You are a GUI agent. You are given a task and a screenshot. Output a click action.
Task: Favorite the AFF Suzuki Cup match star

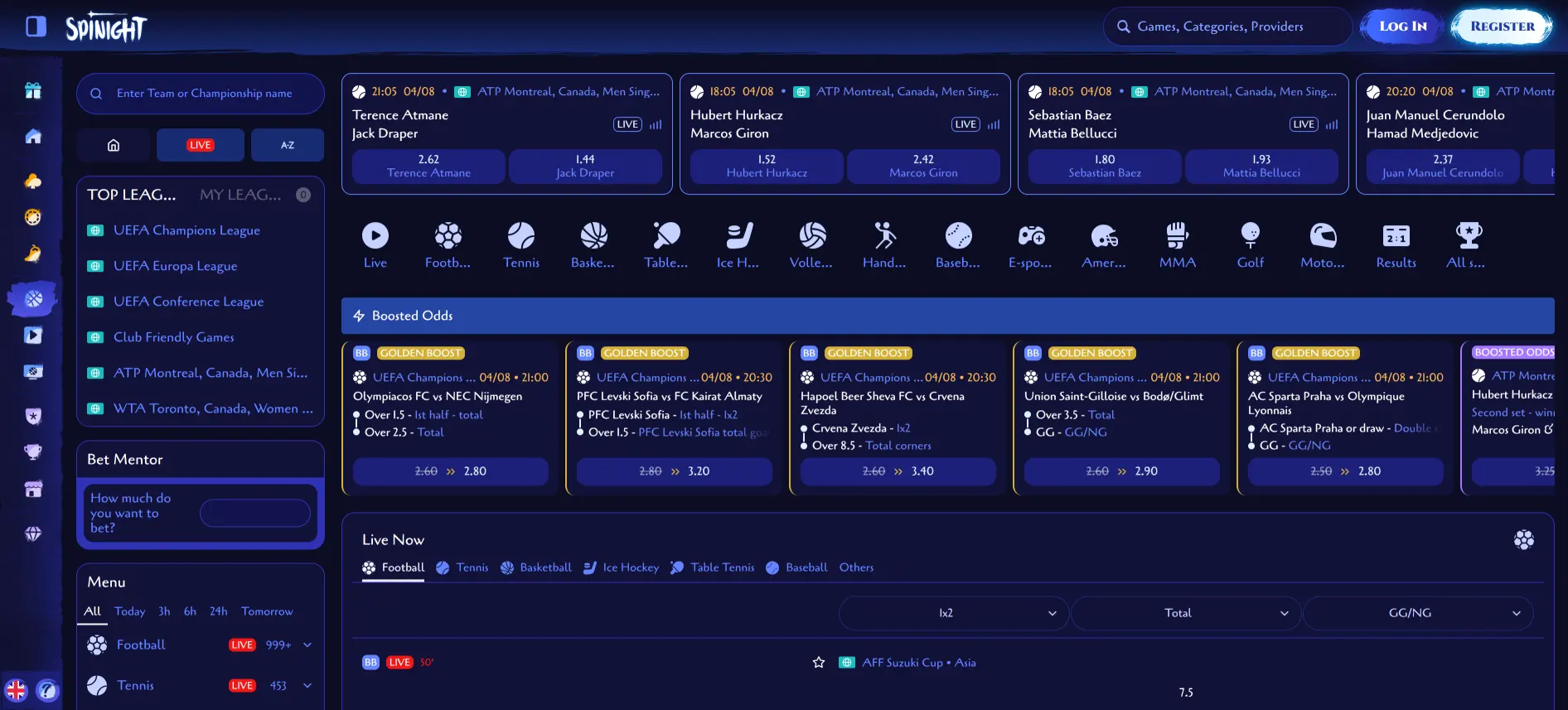pyautogui.click(x=819, y=662)
